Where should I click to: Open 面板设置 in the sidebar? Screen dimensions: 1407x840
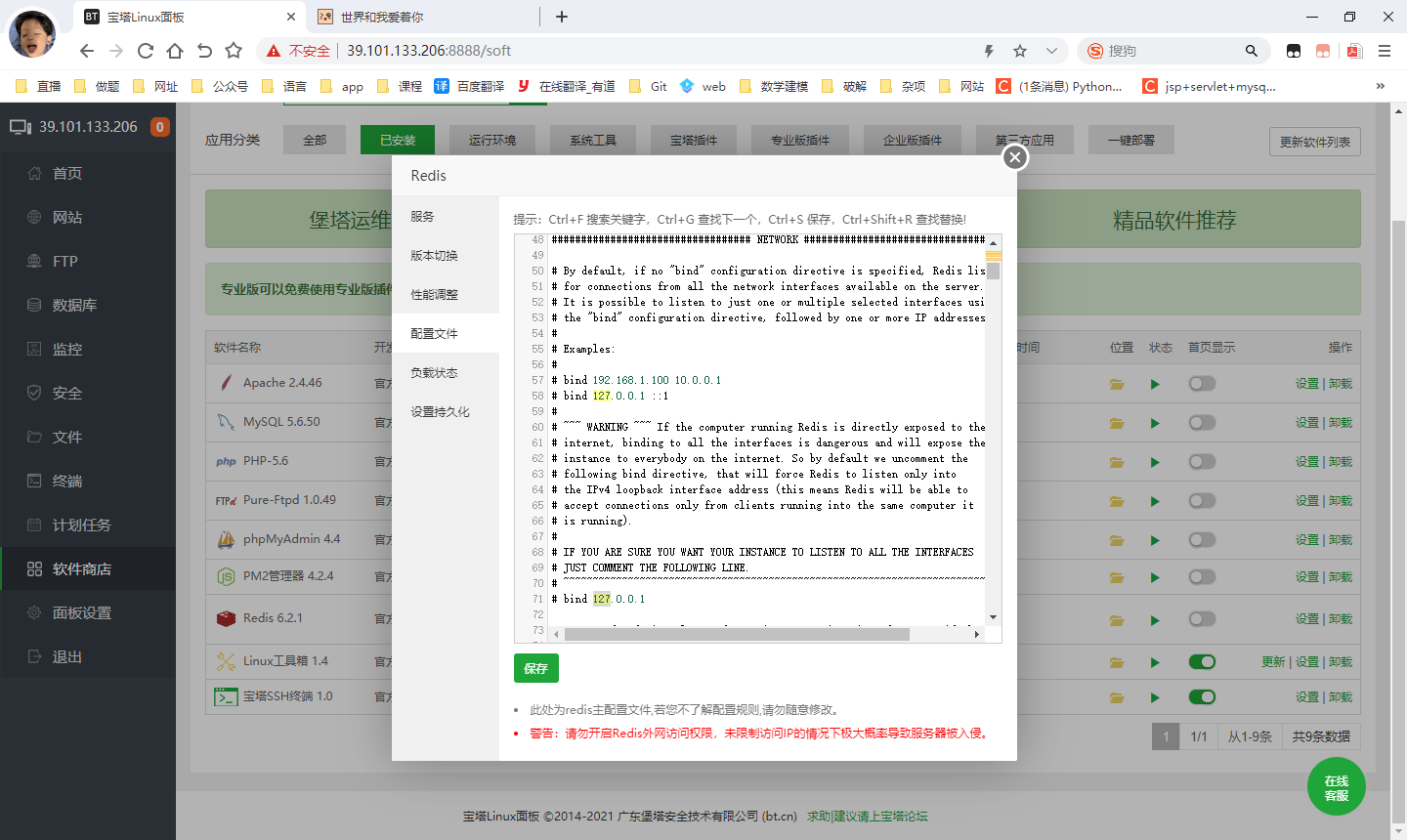coord(81,613)
